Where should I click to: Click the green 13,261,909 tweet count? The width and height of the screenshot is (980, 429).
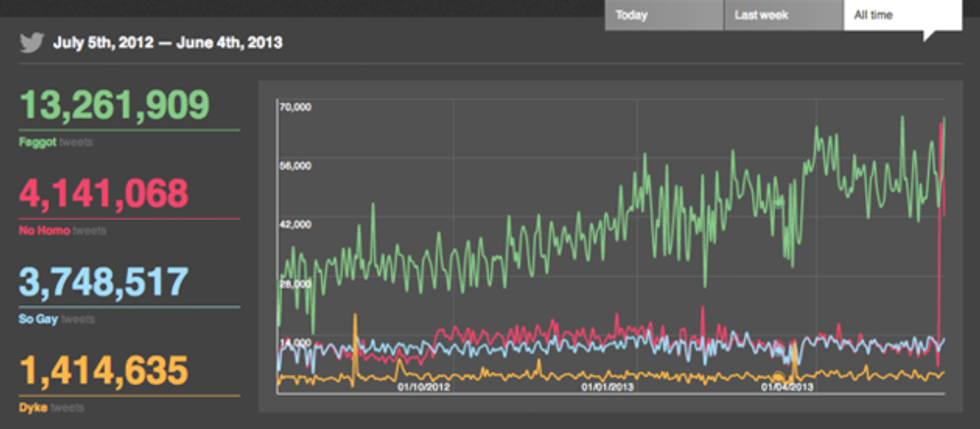click(114, 105)
